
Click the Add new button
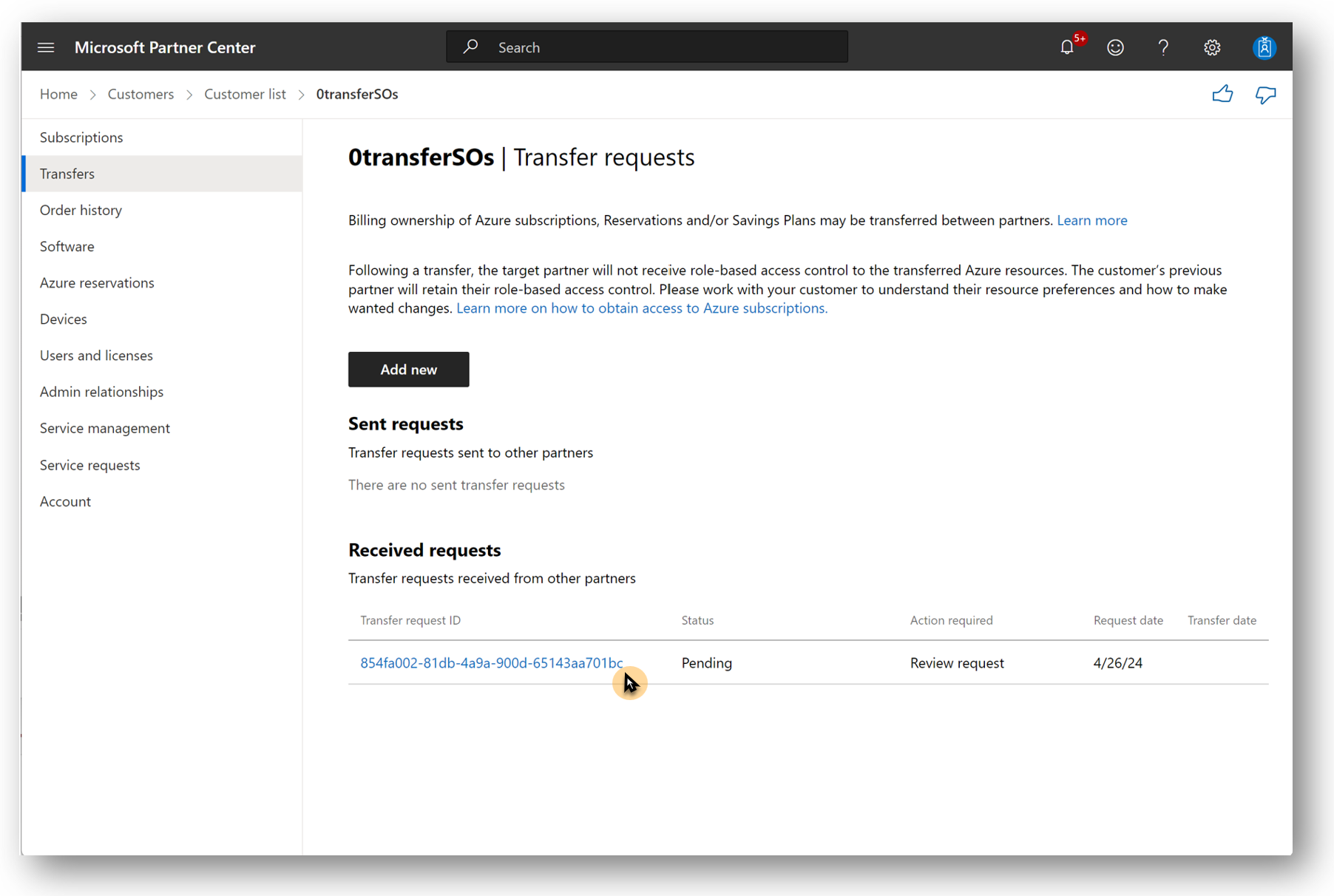coord(408,370)
